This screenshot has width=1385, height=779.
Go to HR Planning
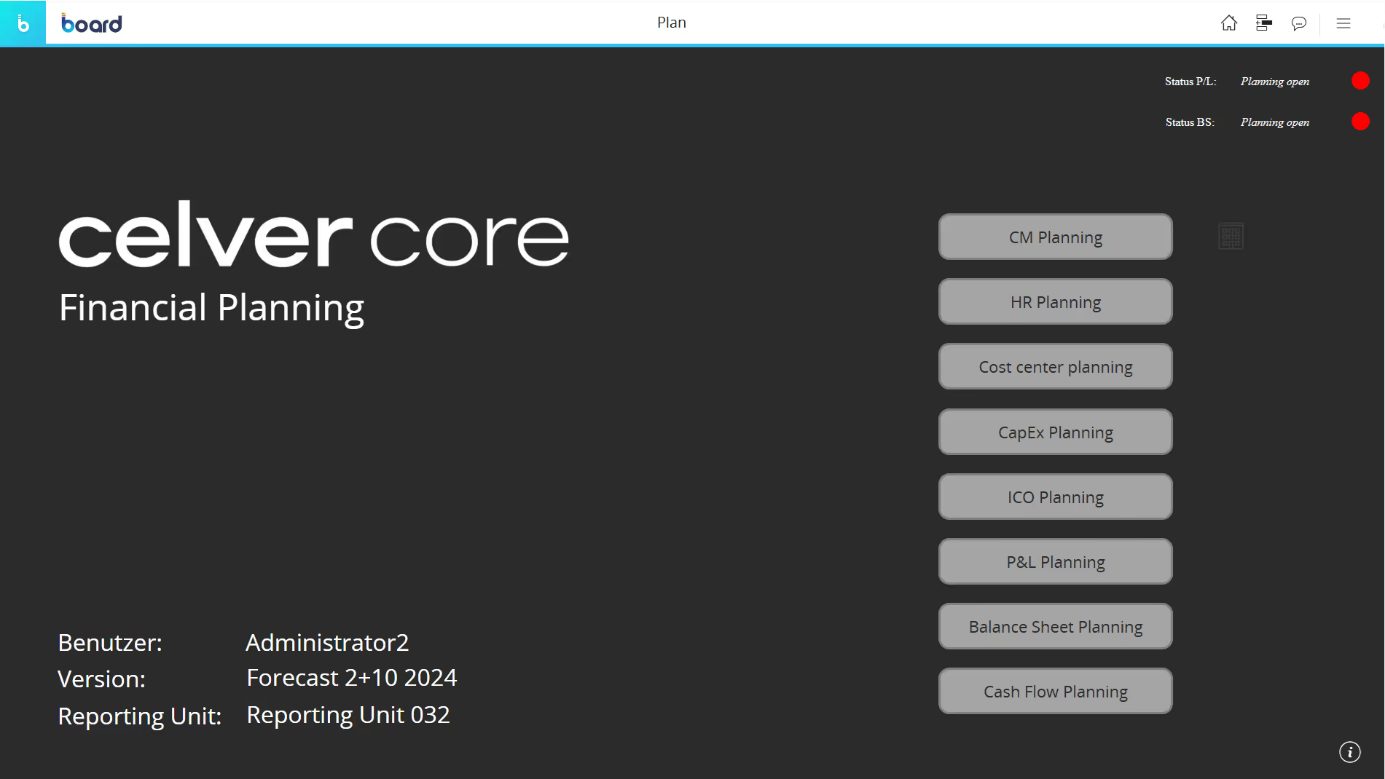click(1055, 302)
